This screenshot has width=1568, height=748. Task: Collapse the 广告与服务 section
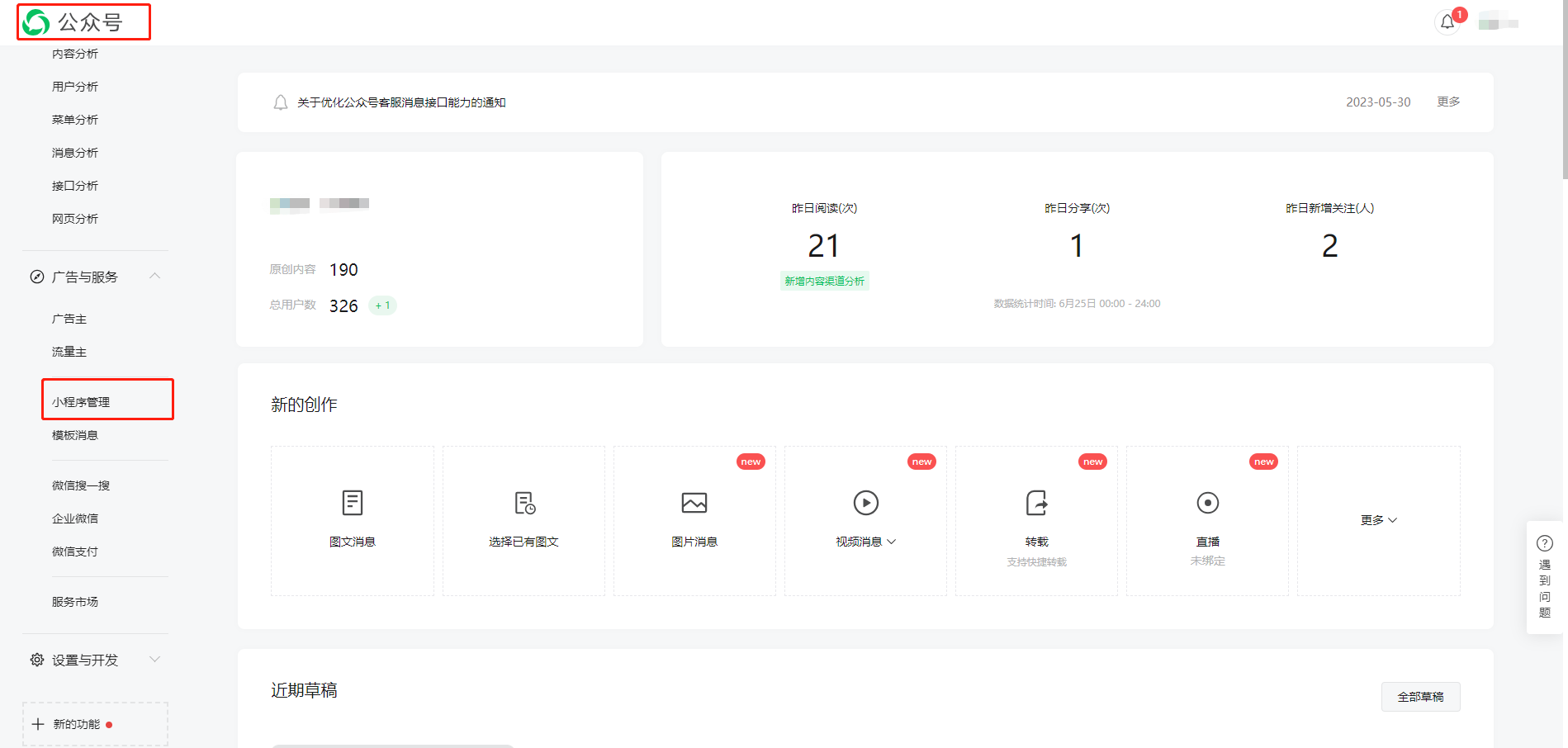click(x=154, y=276)
